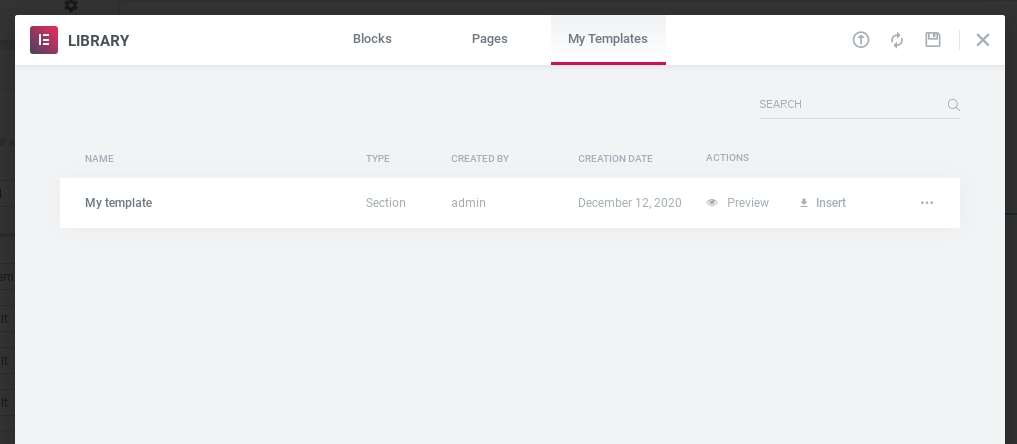
Task: Select the My template row name
Action: coord(119,203)
